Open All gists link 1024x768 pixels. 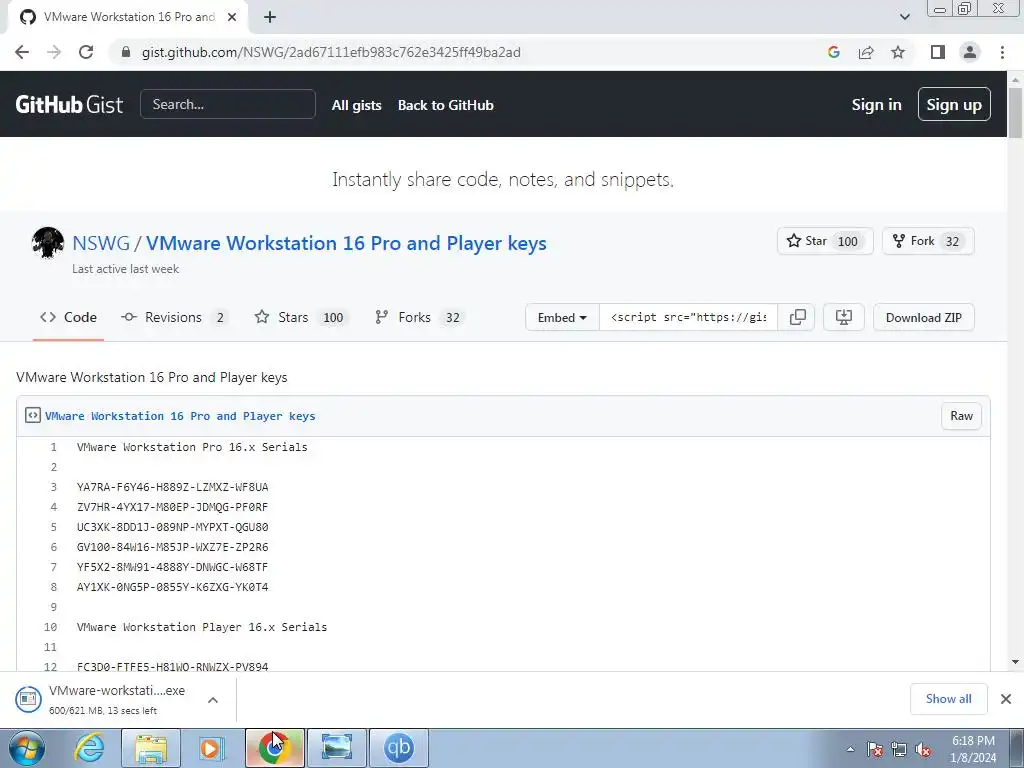357,105
